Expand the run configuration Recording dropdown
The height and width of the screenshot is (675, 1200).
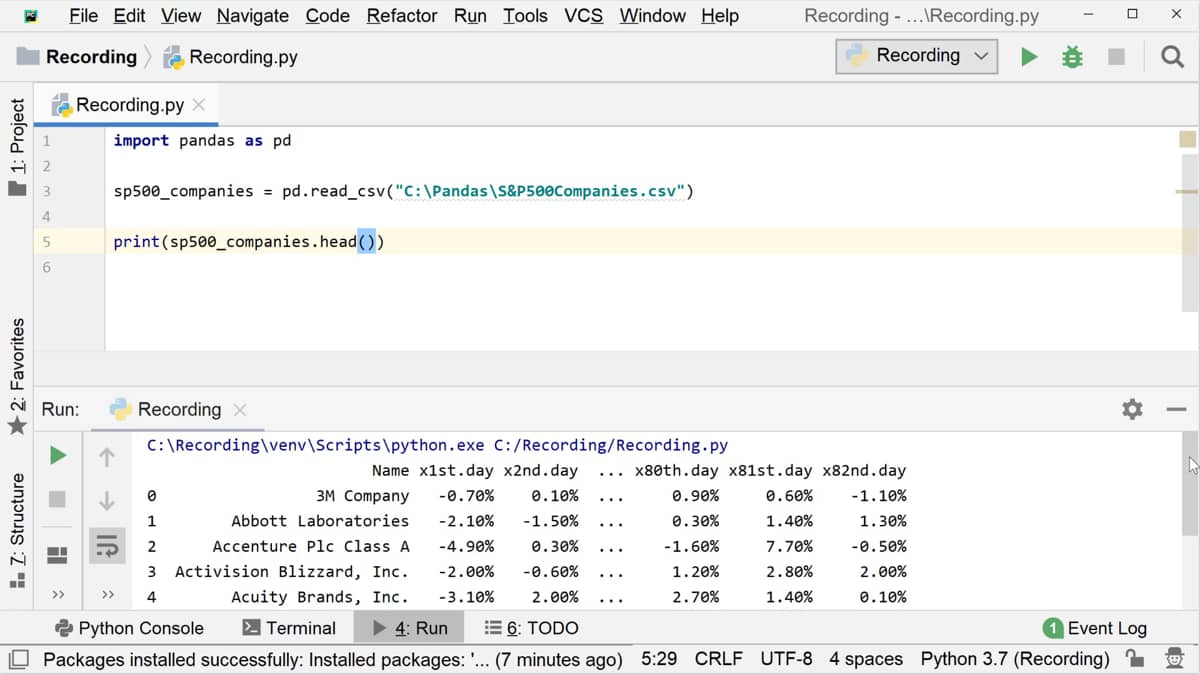(918, 56)
